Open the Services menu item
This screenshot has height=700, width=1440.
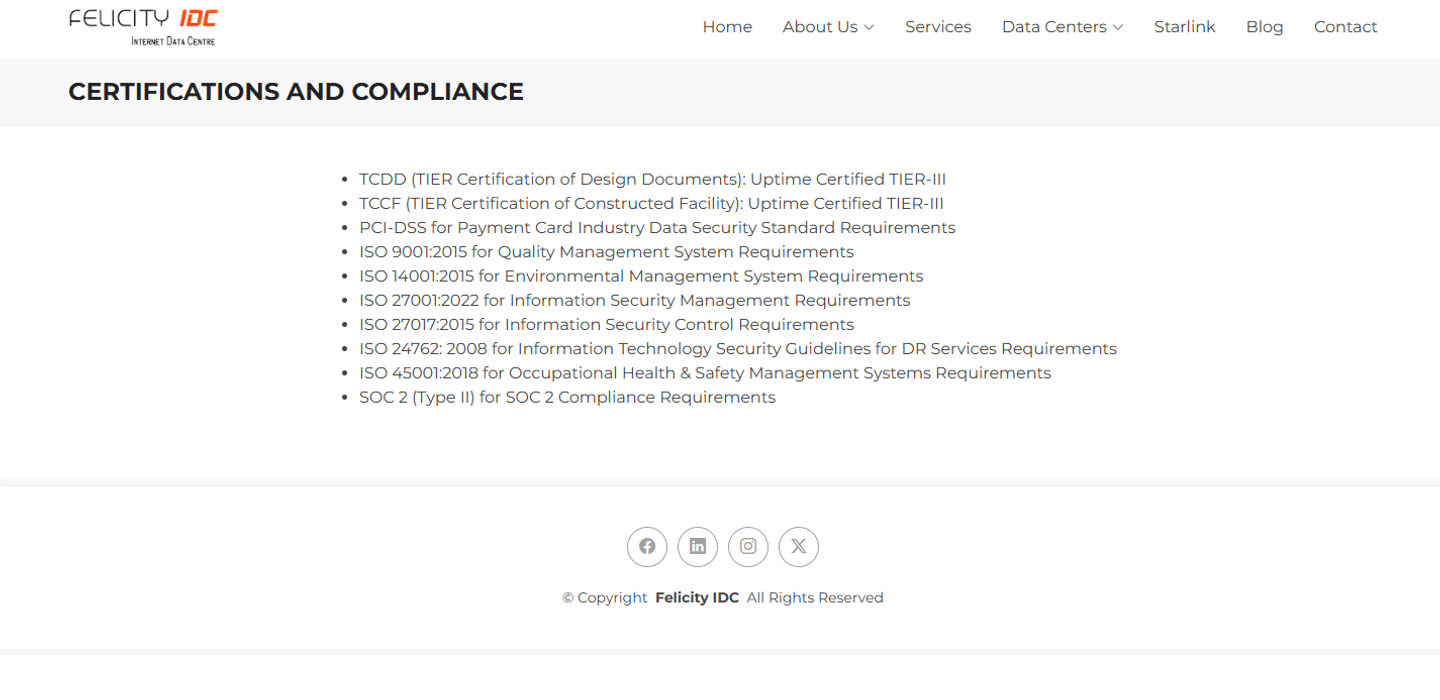pos(938,27)
